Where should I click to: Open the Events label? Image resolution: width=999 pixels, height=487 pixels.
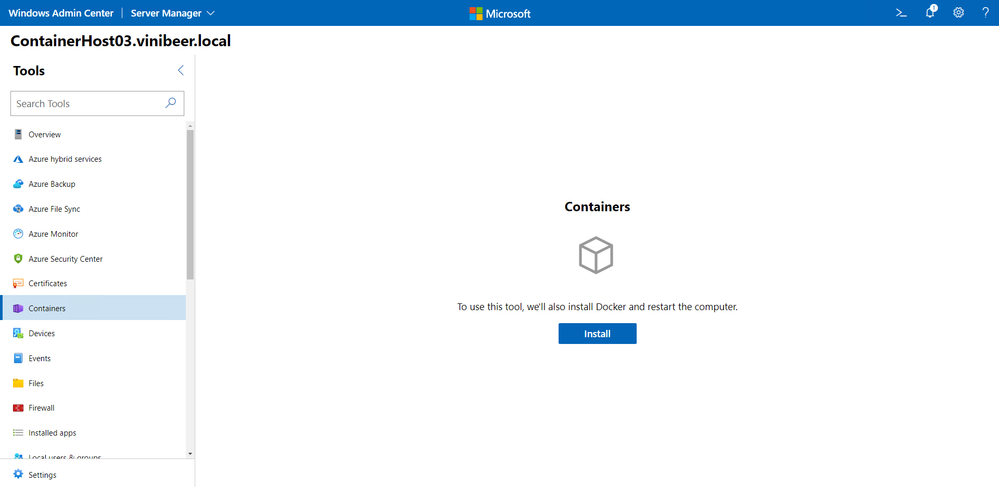(40, 358)
